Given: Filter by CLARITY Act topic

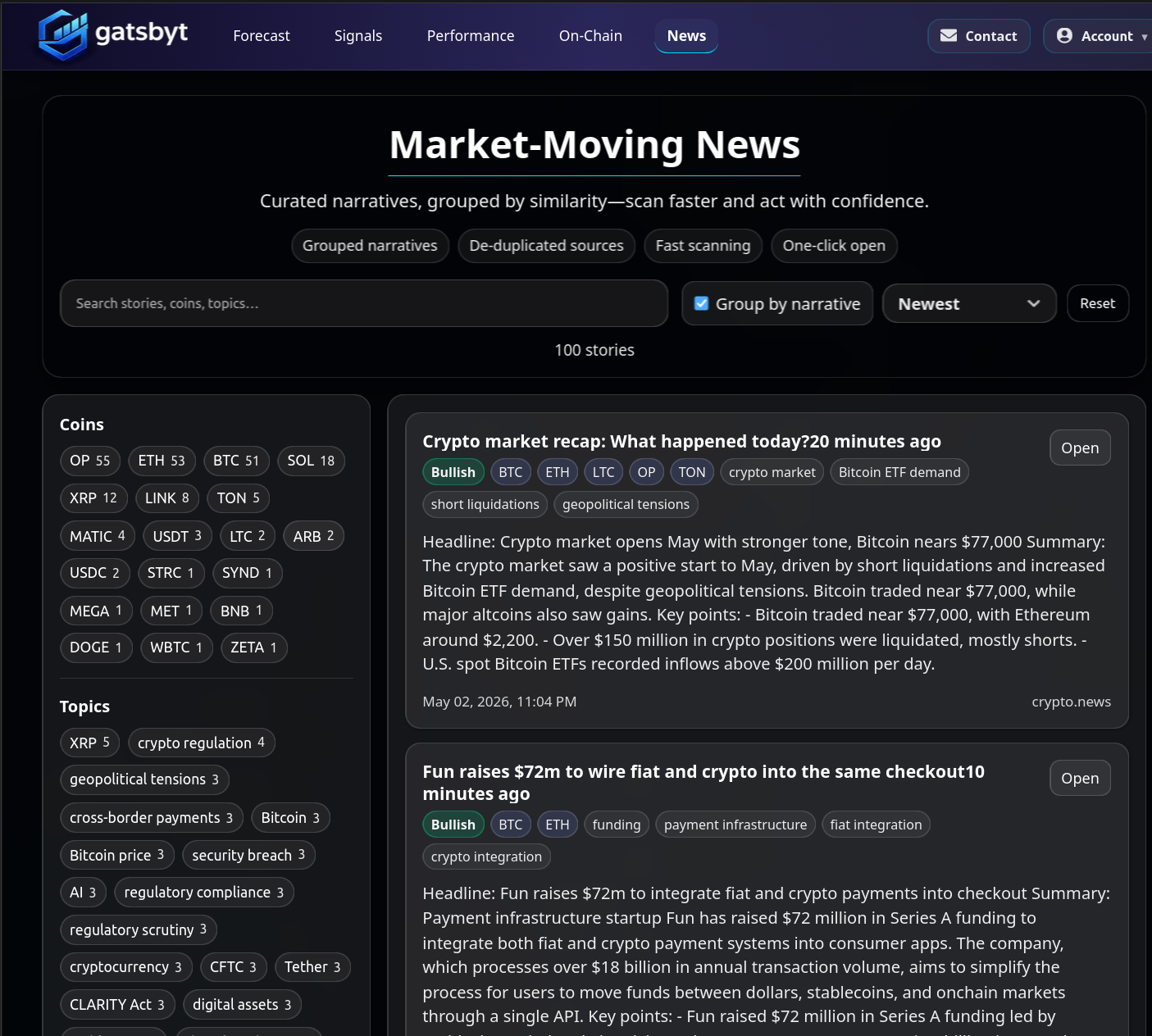Looking at the screenshot, I should pos(117,1005).
